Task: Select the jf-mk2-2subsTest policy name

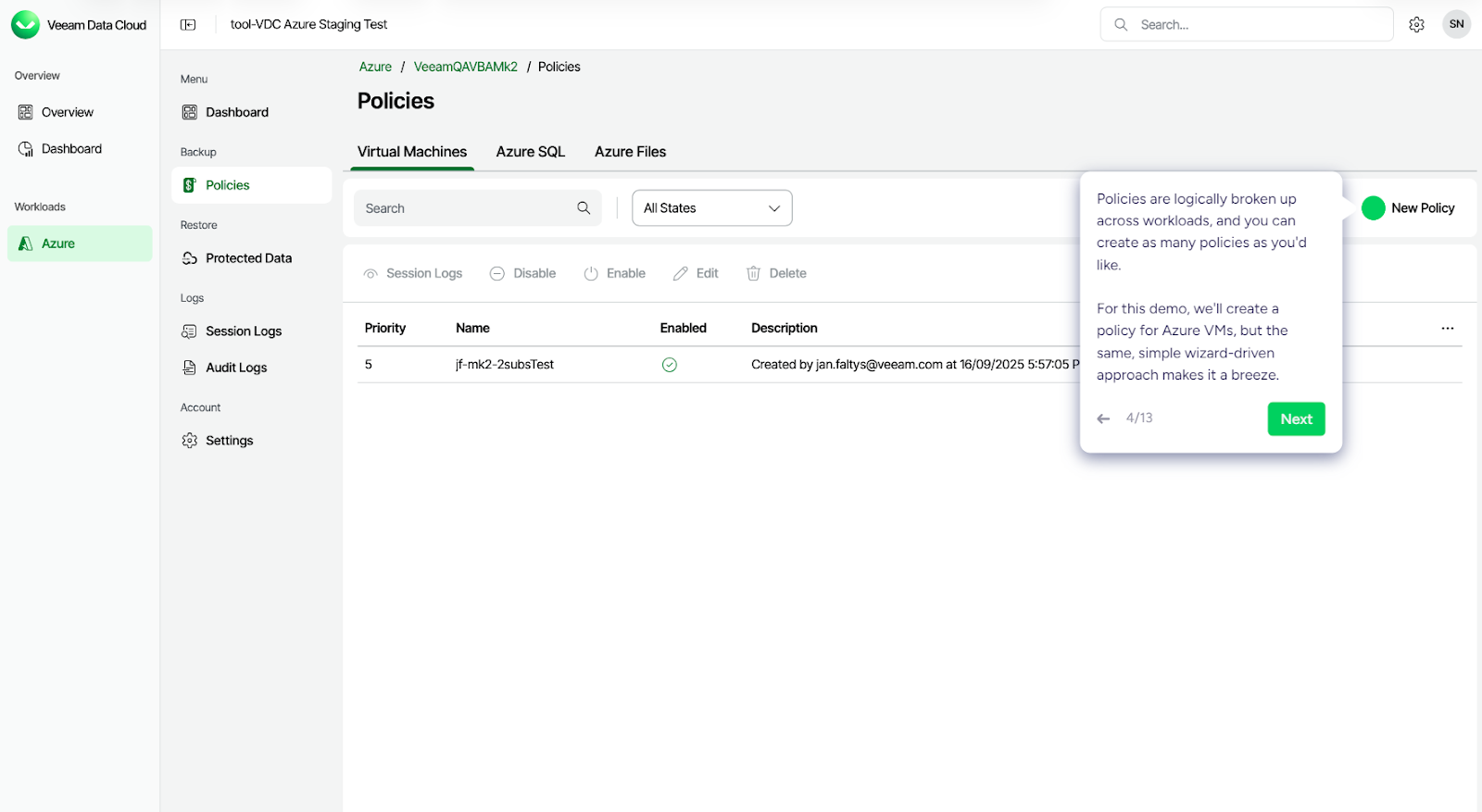Action: (505, 365)
